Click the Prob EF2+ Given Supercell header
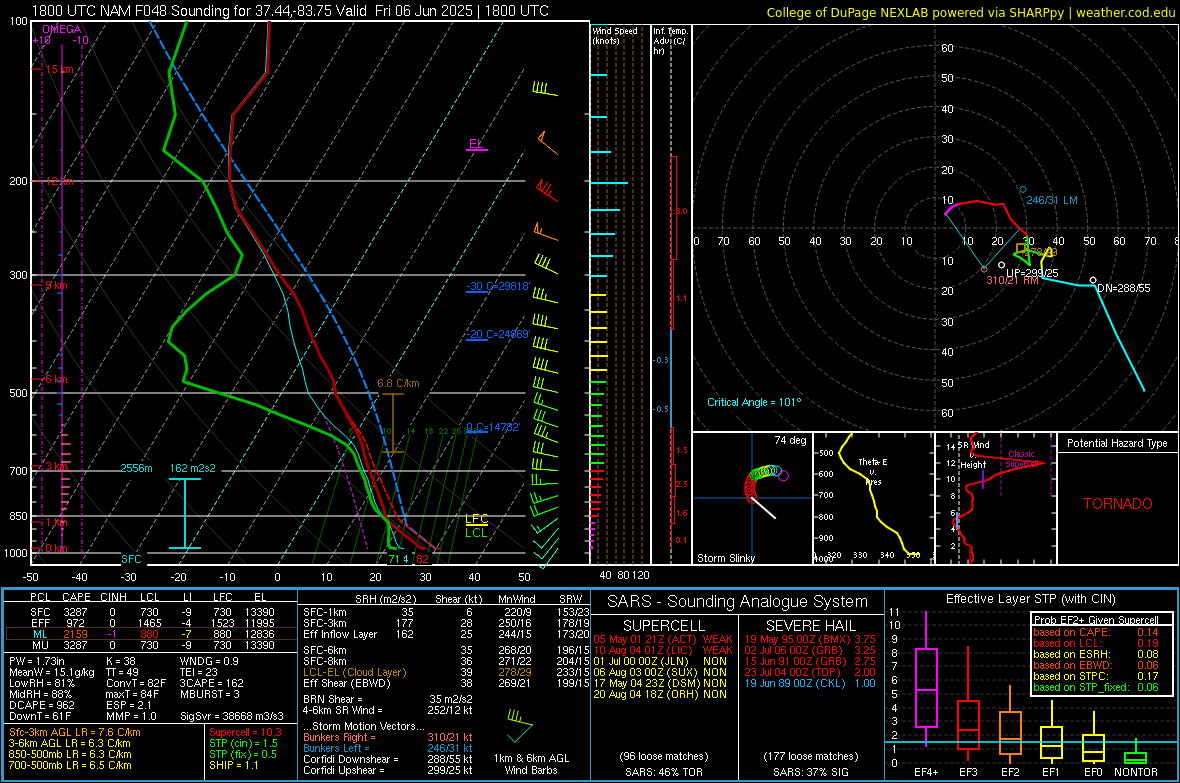 click(x=1096, y=620)
